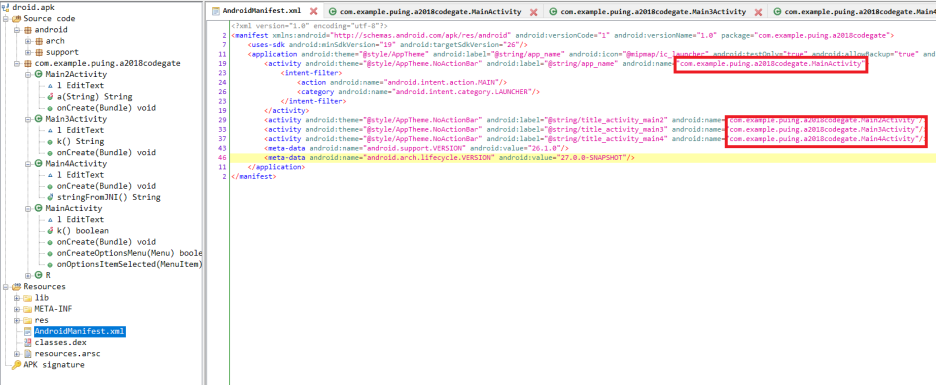Image resolution: width=936 pixels, height=385 pixels.
Task: Click the class icon on the MainActivity tab
Action: pyautogui.click(x=332, y=11)
